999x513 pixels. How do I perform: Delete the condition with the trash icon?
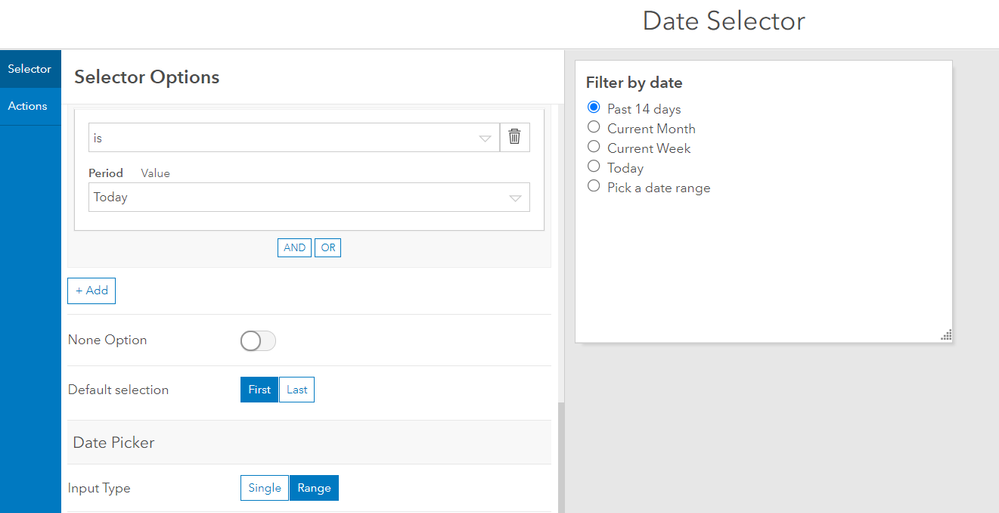point(514,138)
